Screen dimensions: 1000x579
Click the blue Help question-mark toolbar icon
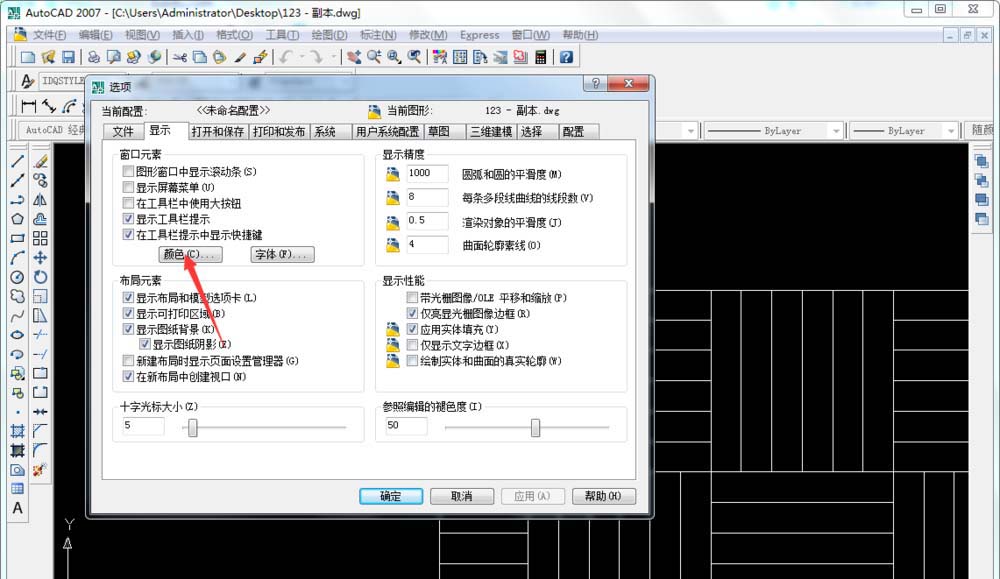566,57
